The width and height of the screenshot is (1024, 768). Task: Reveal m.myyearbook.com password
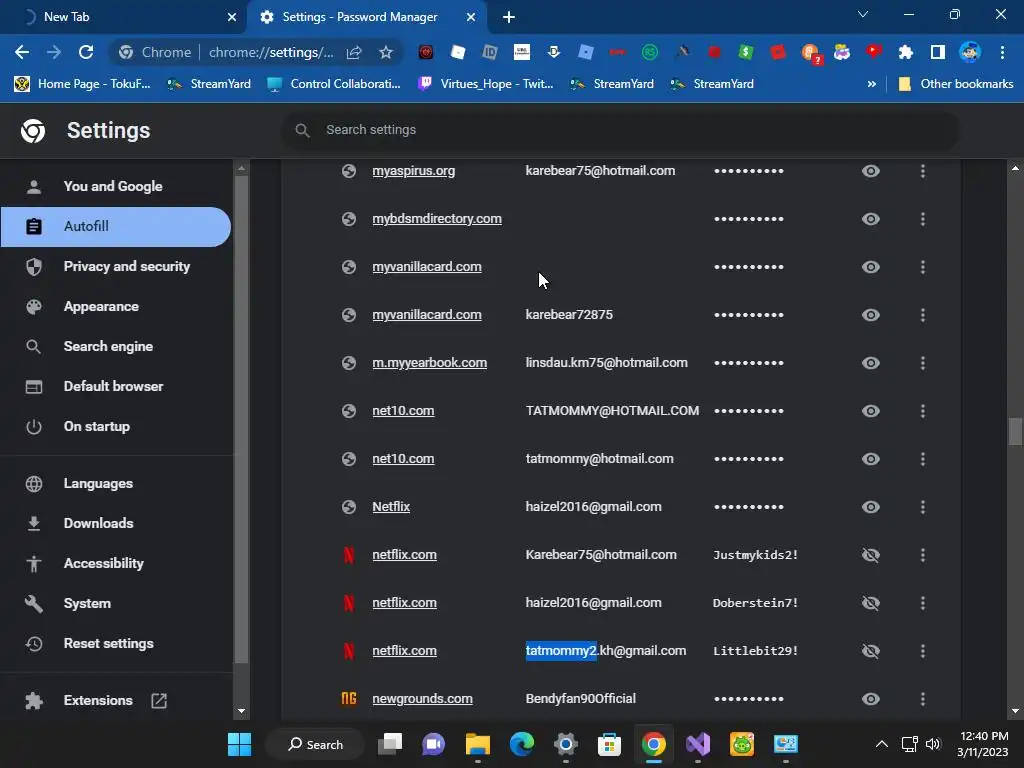[871, 363]
